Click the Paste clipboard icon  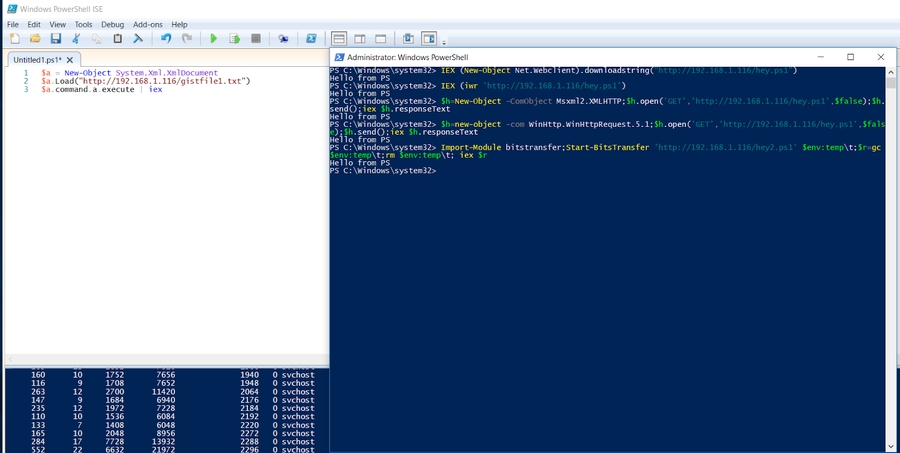click(x=118, y=39)
